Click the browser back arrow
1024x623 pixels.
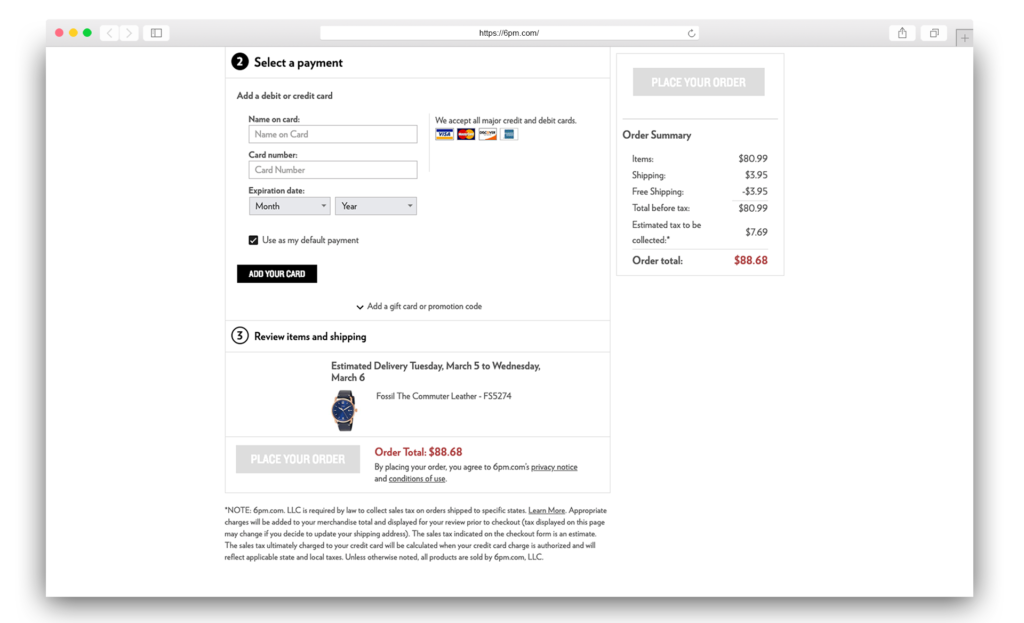point(110,33)
